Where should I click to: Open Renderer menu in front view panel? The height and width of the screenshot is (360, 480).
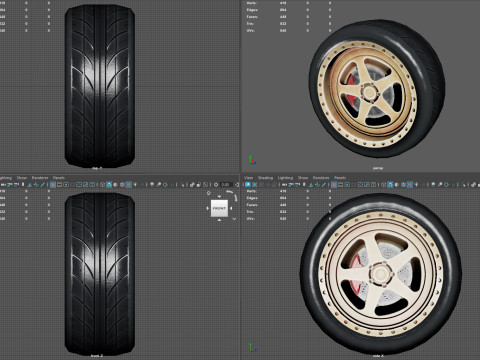[x=40, y=178]
